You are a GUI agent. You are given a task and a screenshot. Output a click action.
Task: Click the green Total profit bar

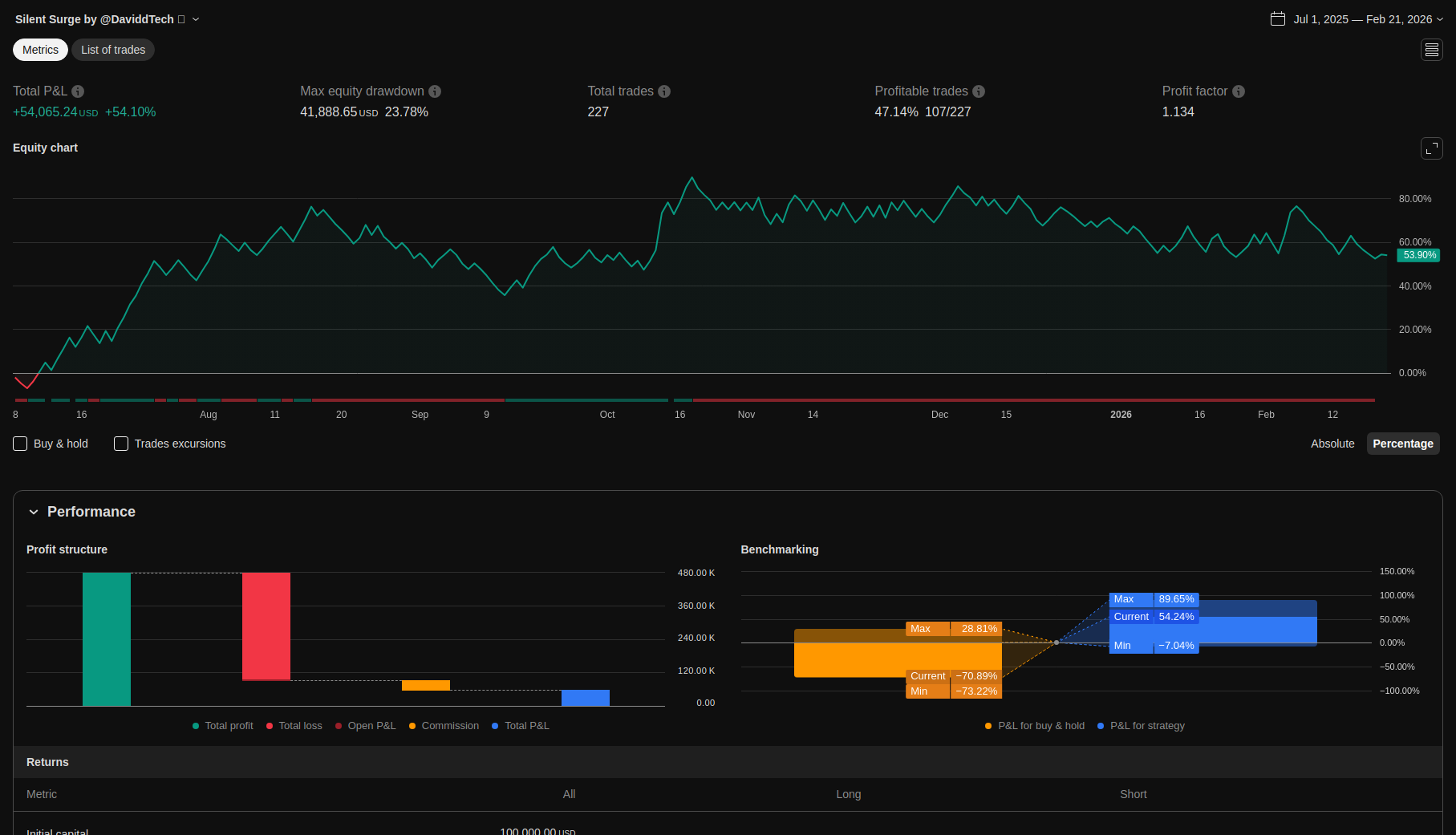[x=107, y=638]
